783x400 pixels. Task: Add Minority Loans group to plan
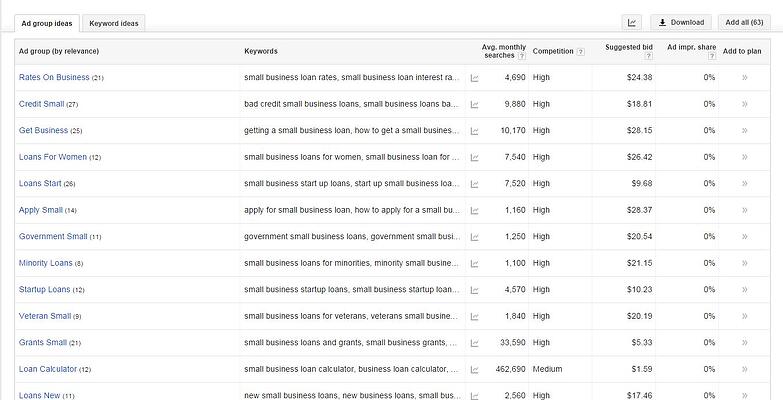click(745, 263)
